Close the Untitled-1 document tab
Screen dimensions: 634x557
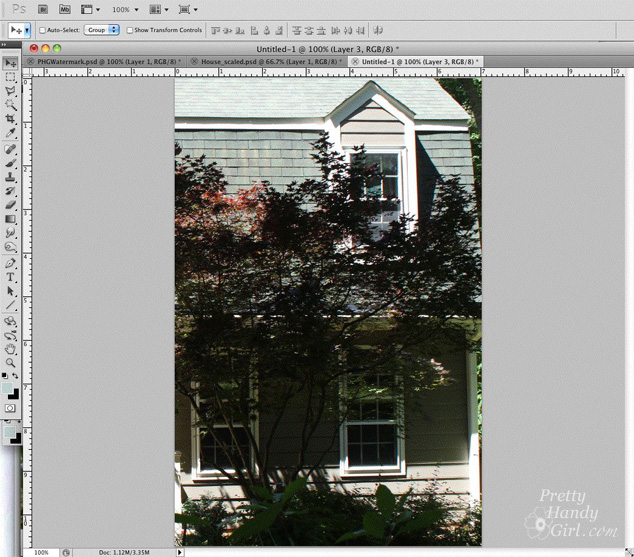355,62
